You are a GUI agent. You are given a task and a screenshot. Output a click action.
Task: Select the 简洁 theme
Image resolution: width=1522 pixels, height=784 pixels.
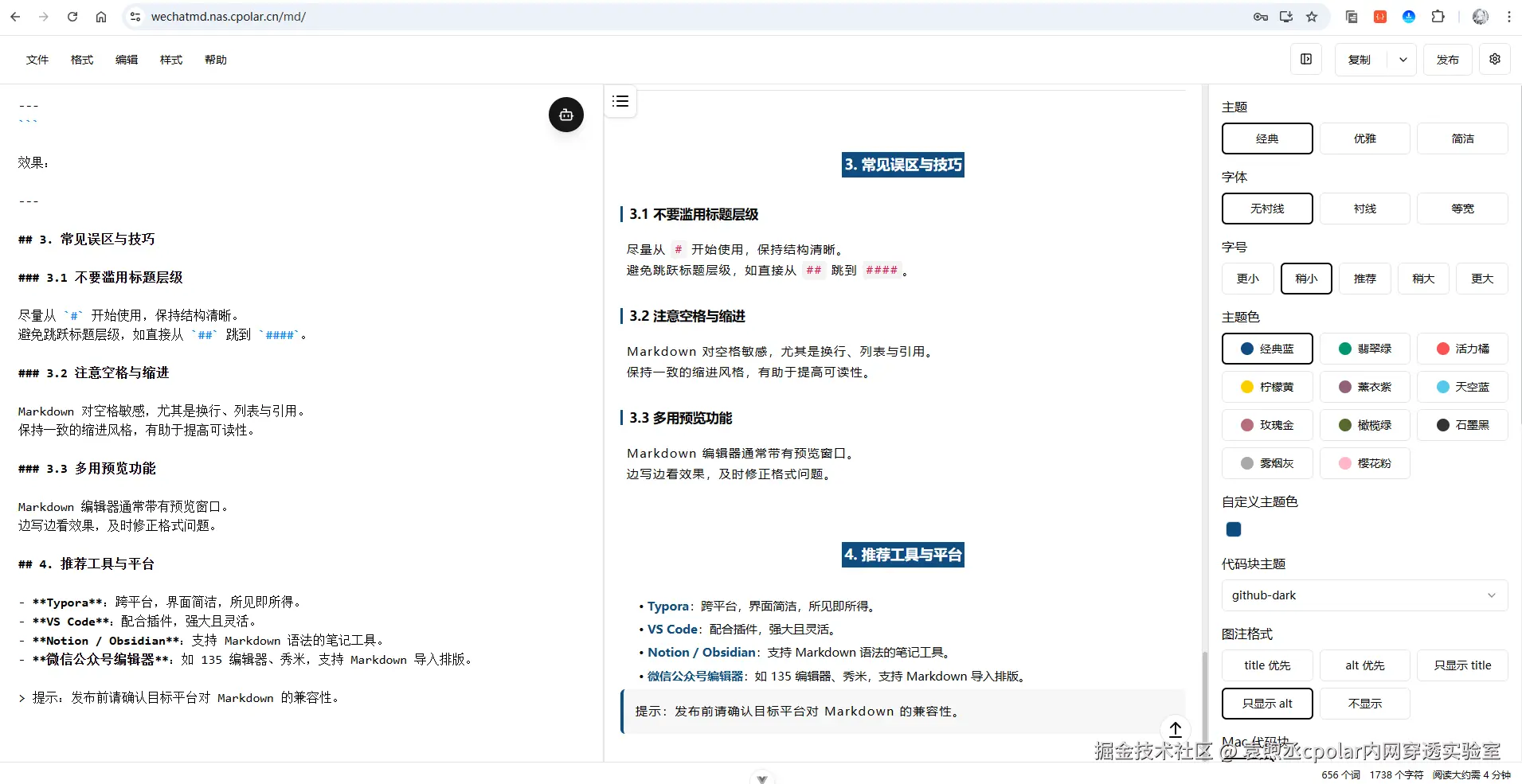(x=1462, y=138)
